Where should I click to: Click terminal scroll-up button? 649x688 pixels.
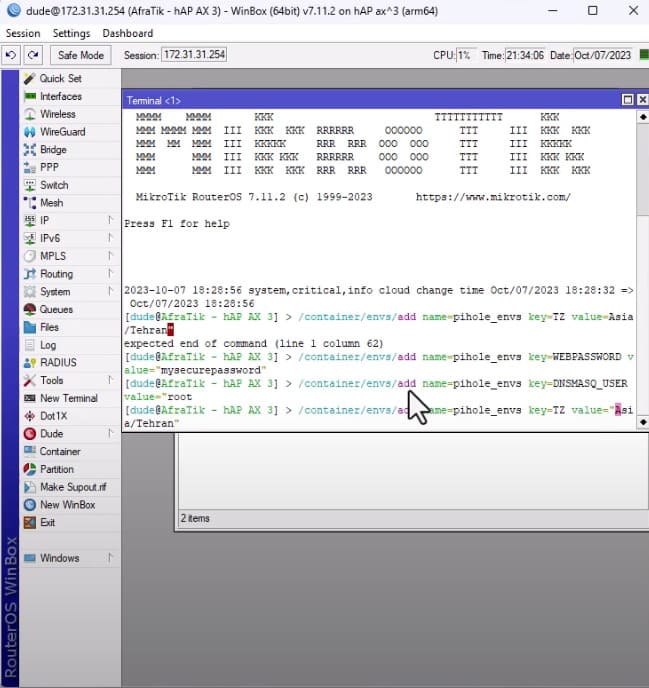tap(643, 117)
